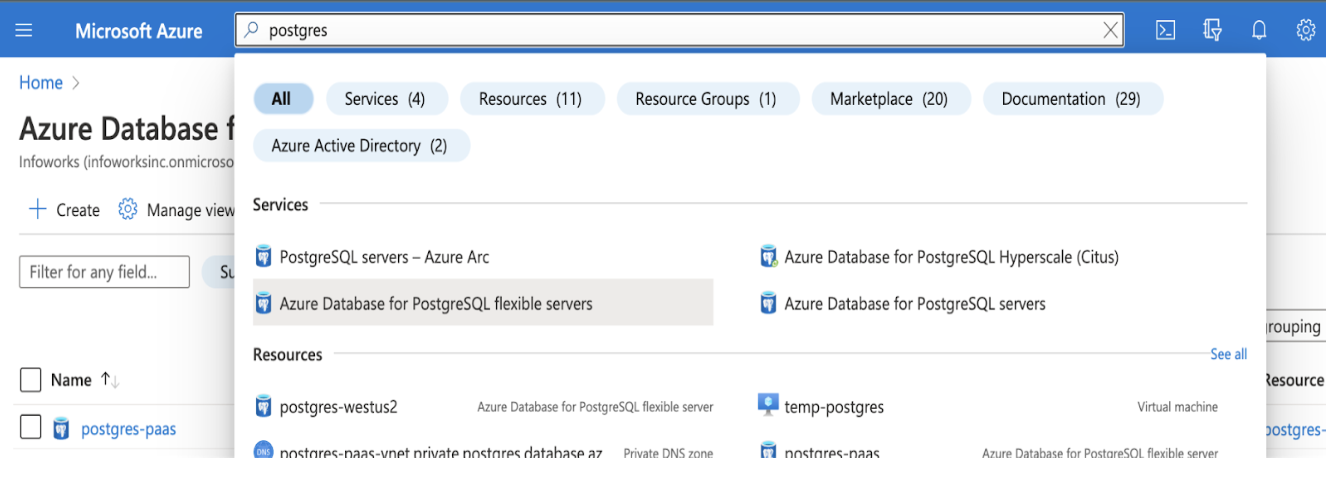Click the temp-postgres virtual machine icon

768,406
